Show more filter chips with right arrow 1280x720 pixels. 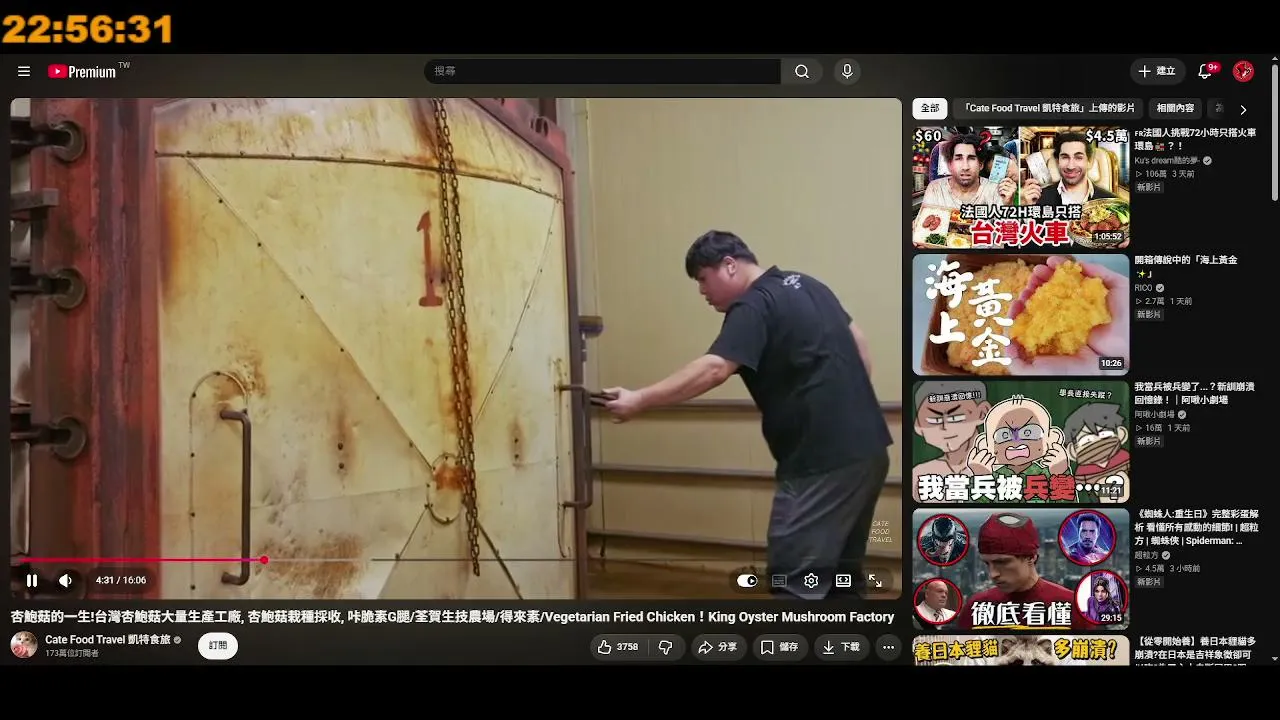pyautogui.click(x=1243, y=109)
